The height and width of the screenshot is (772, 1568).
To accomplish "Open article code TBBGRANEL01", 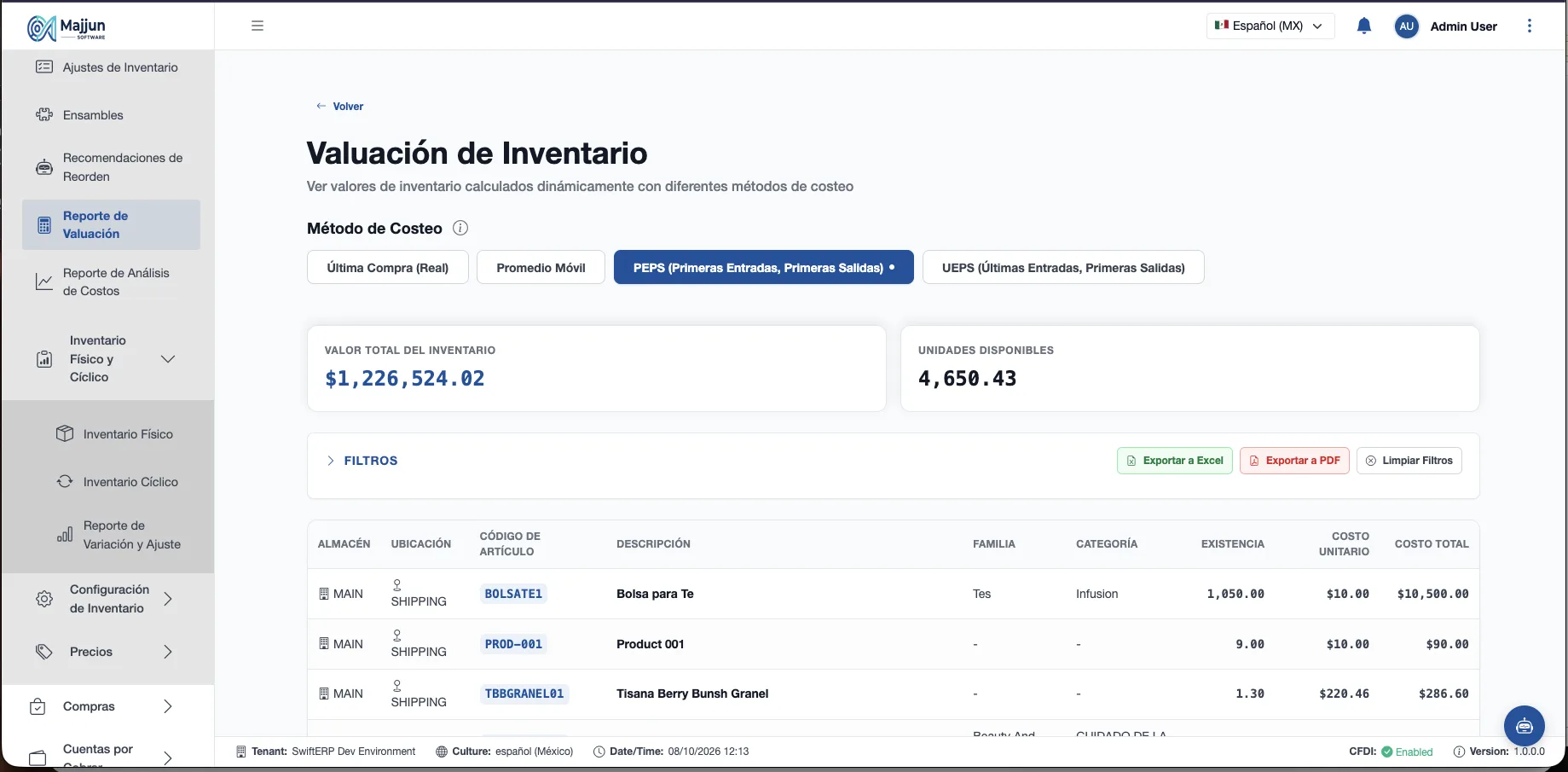I will [524, 694].
